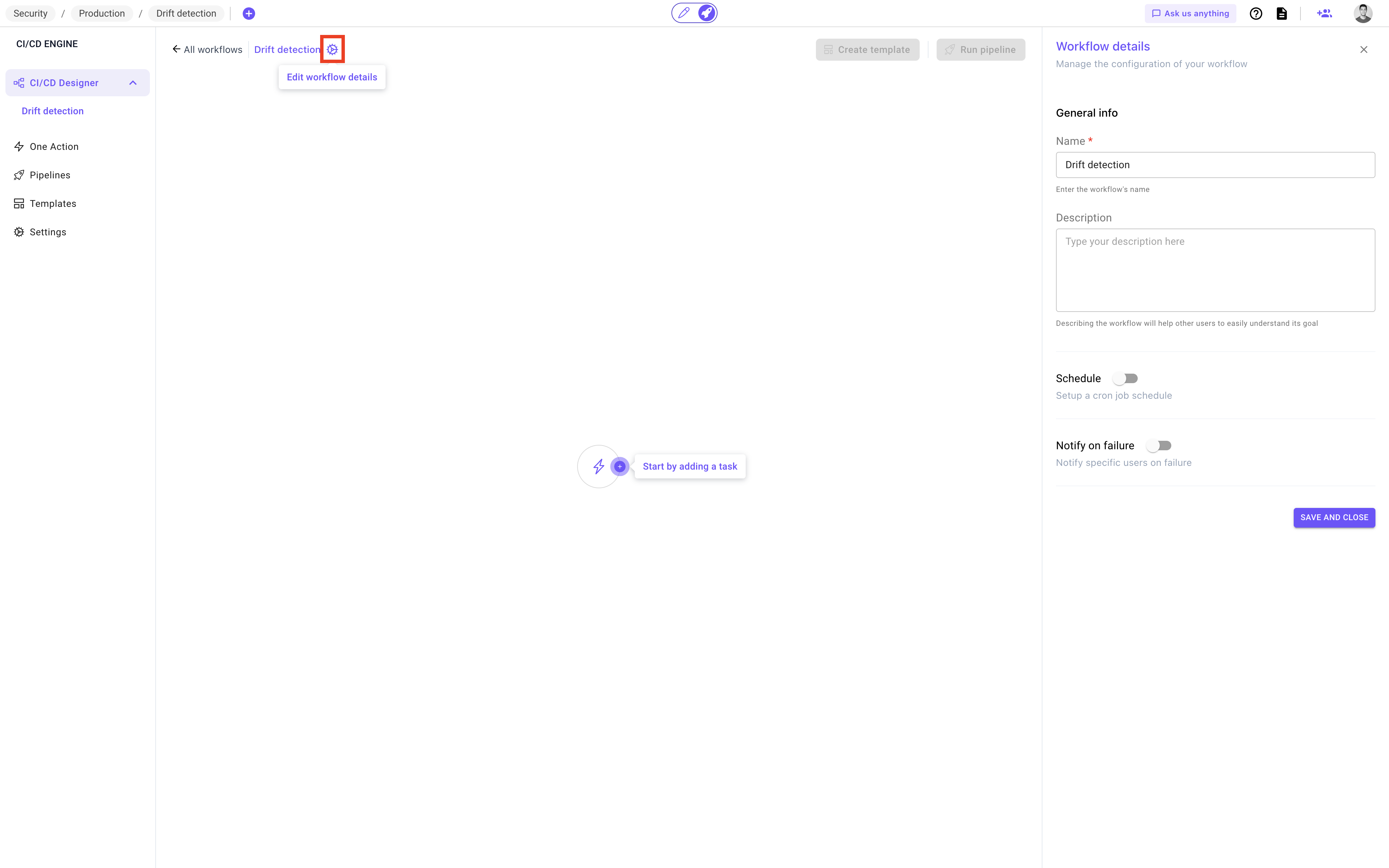
Task: Open the user profile avatar menu
Action: click(1363, 13)
